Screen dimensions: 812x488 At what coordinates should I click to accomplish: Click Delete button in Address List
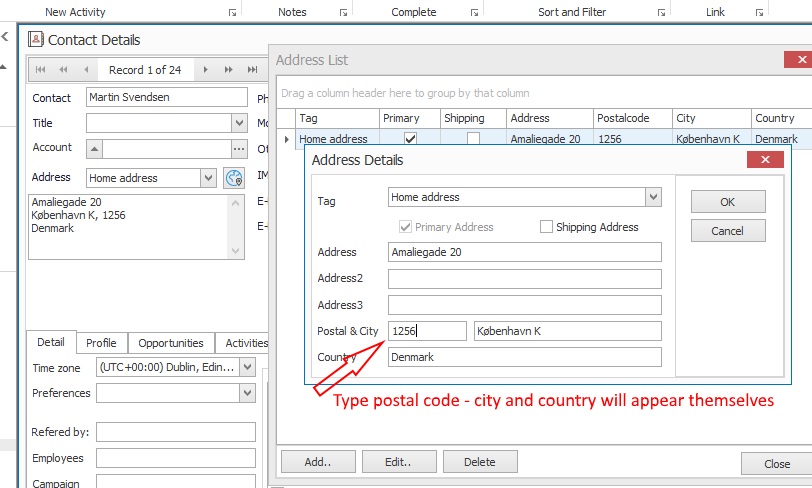coord(480,462)
